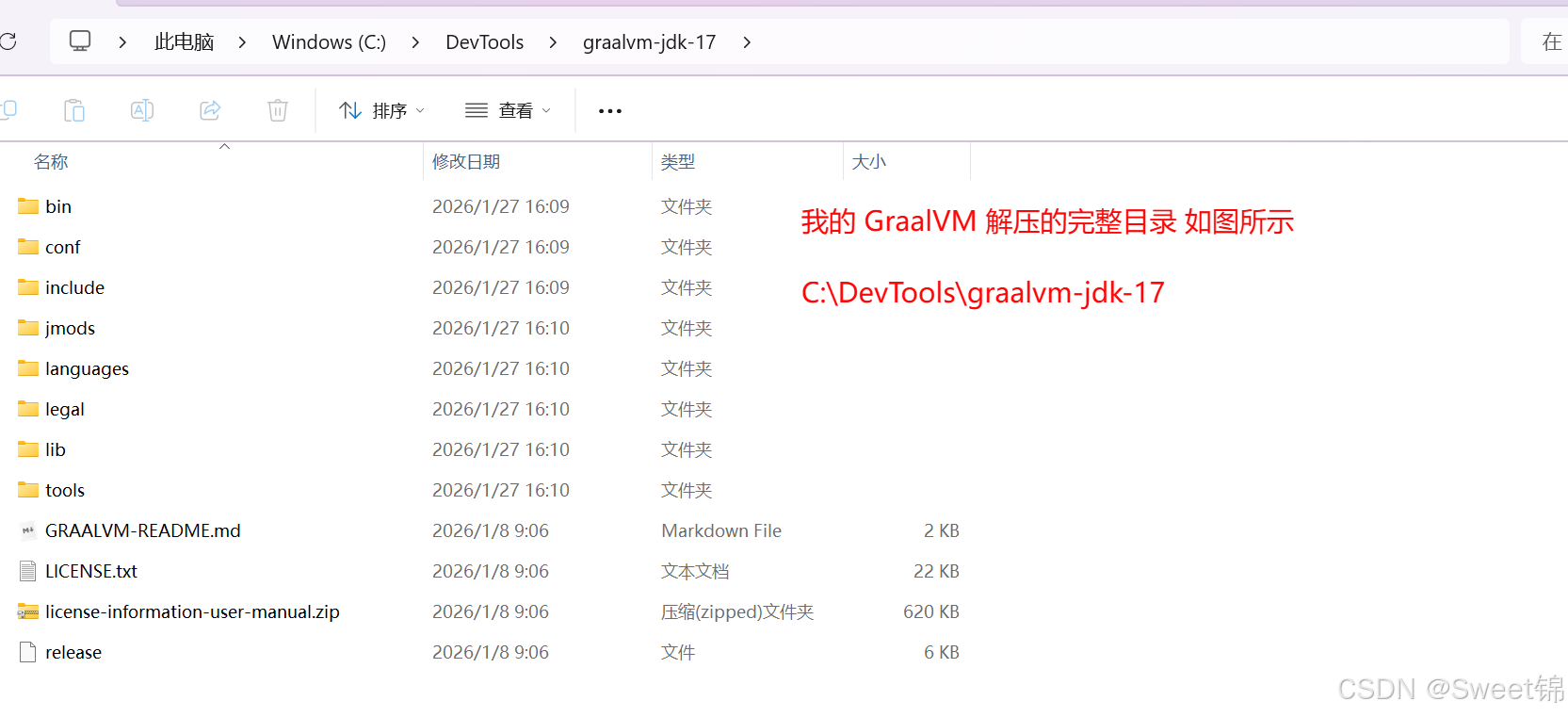This screenshot has height=717, width=1568.
Task: Click the zip archive icon for license-information-user-manual
Action: (x=28, y=611)
